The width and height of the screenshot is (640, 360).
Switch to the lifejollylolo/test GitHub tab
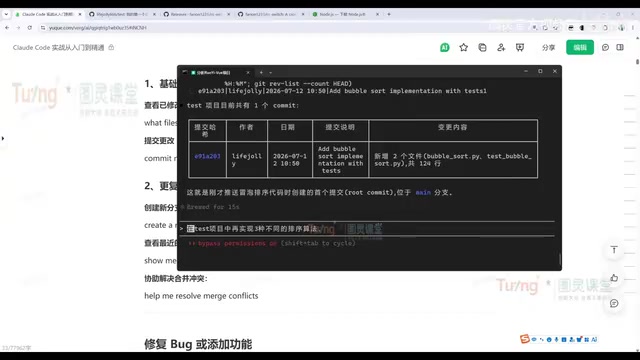pos(122,14)
